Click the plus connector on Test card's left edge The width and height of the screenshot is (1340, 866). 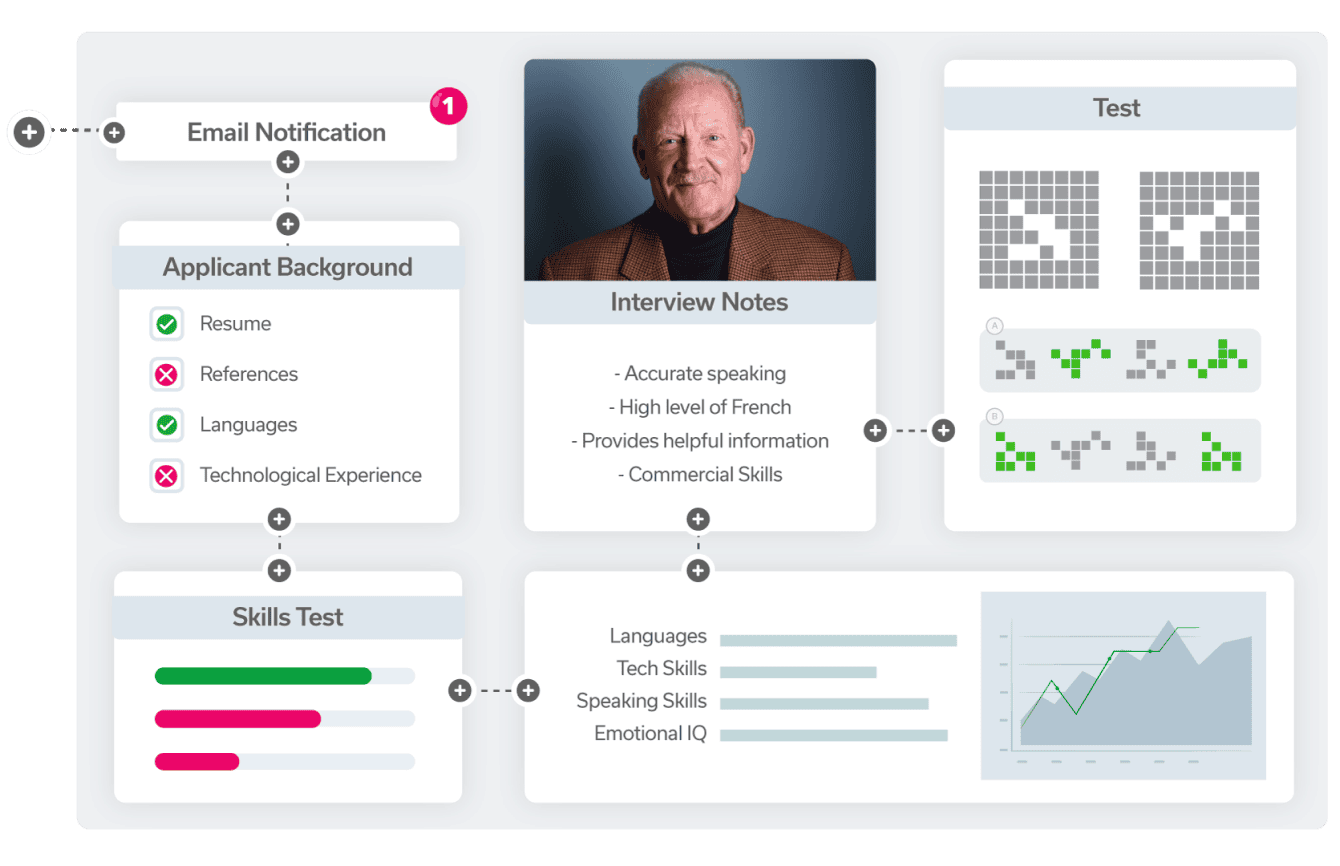pos(943,430)
